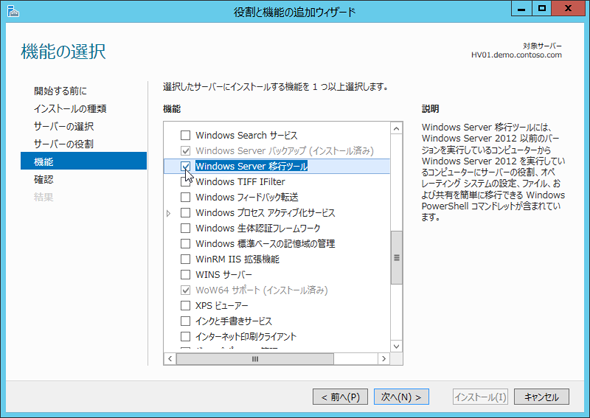The image size is (590, 418).
Task: Open the インストールの種類 step
Action: click(70, 108)
